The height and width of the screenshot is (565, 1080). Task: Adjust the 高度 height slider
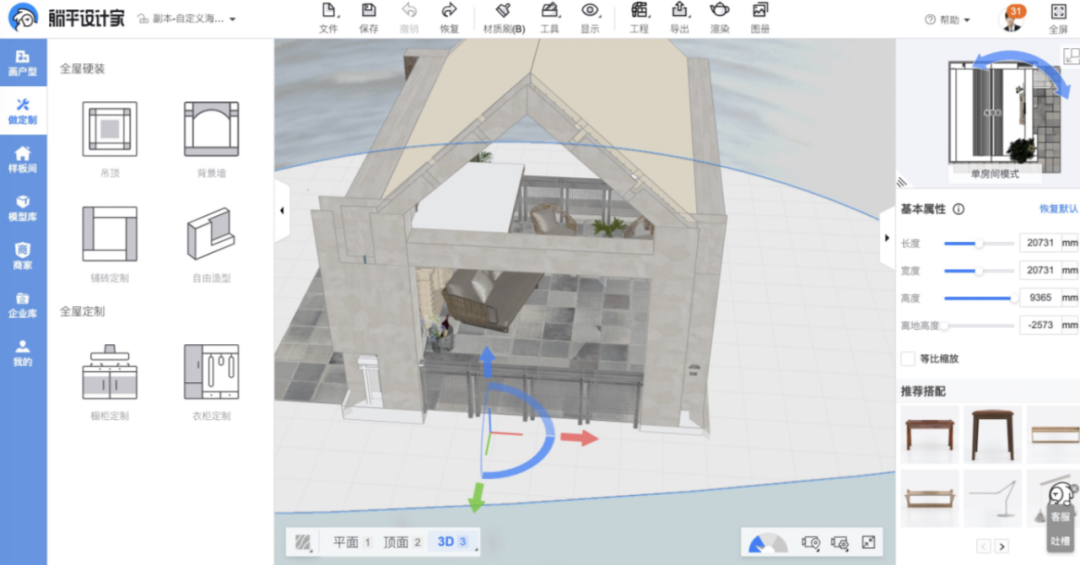(979, 298)
